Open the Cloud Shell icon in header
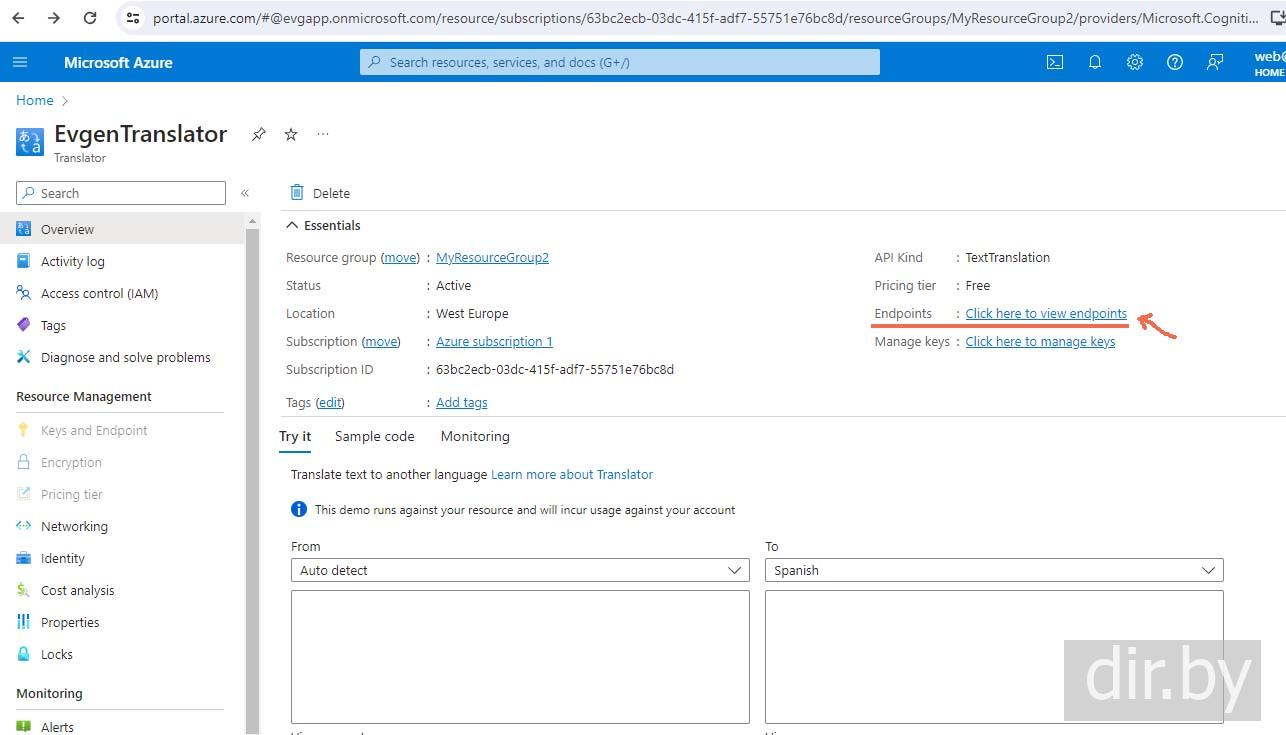1286x735 pixels. pos(1055,62)
